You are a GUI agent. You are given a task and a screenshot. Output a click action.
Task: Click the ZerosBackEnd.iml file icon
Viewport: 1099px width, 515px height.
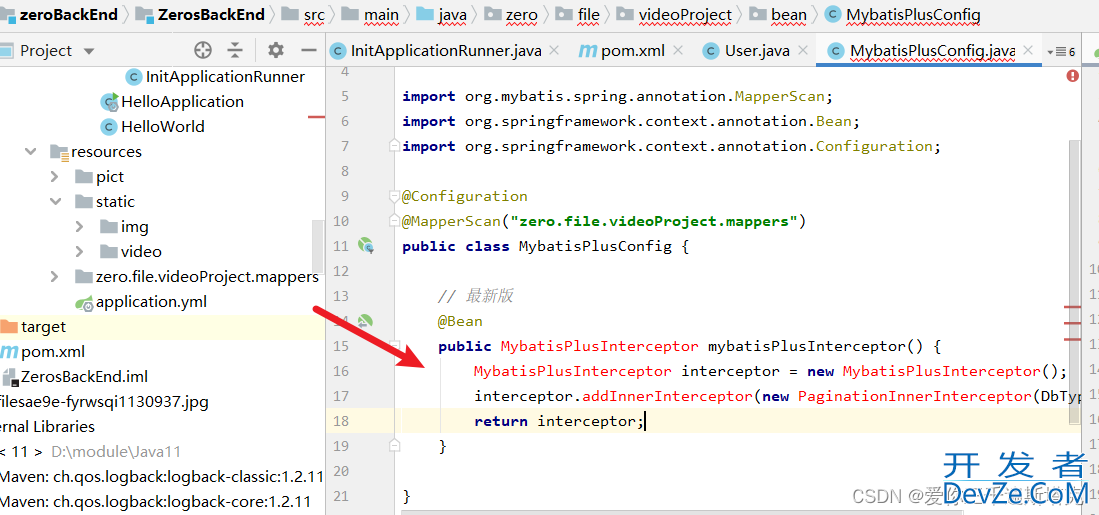[x=9, y=377]
